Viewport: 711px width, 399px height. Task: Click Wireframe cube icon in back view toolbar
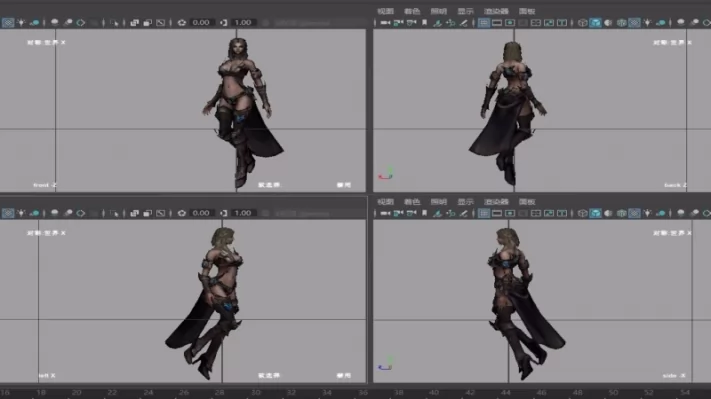click(582, 23)
